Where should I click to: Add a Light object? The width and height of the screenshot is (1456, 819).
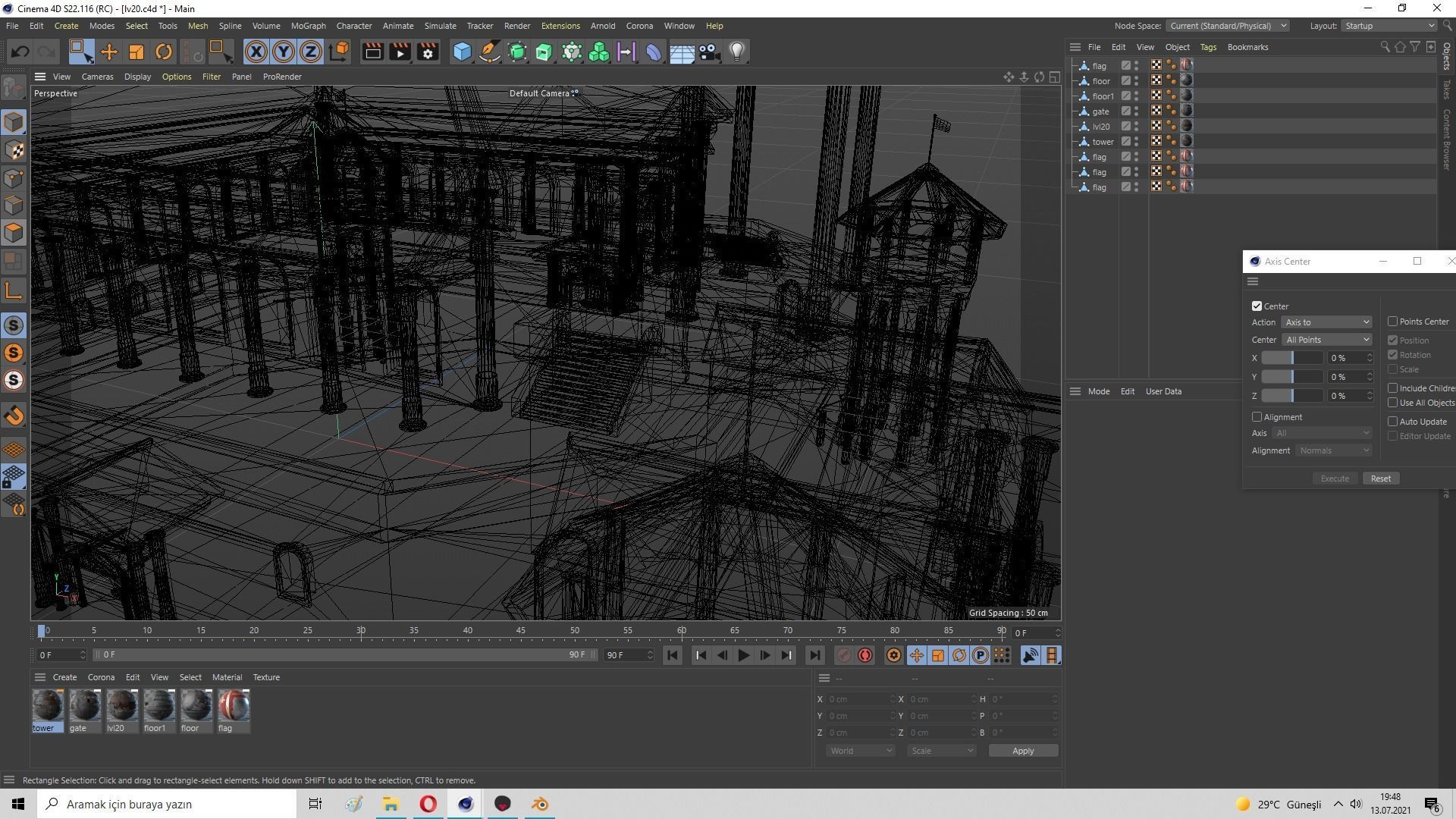(736, 52)
